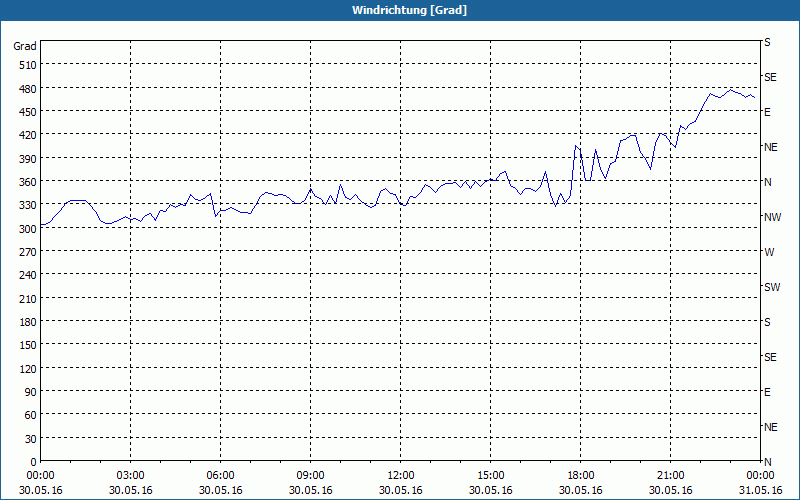Click the "30.05.16" date under "12:00"

click(401, 490)
